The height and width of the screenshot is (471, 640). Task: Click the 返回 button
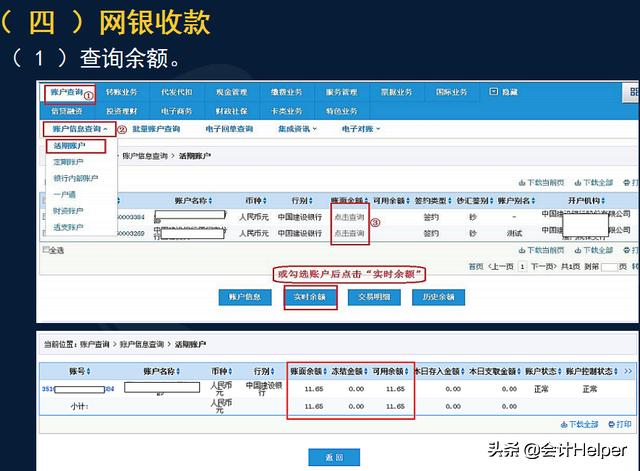pos(334,457)
